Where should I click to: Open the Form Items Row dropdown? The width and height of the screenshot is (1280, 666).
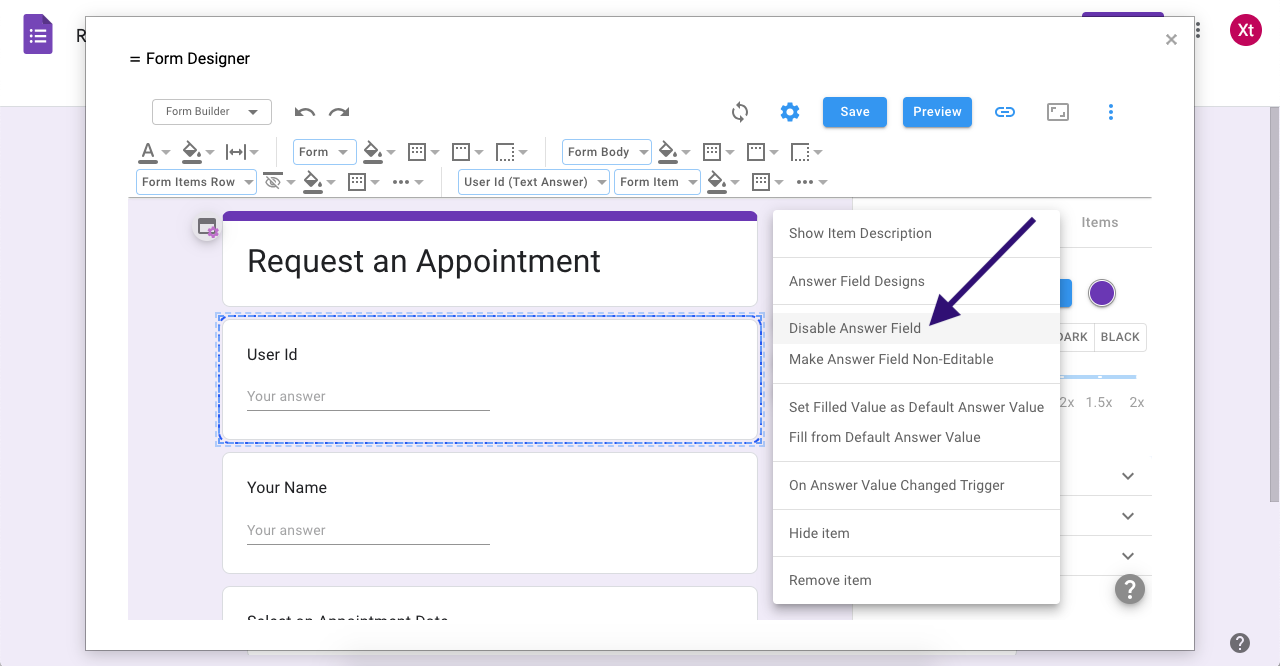point(196,182)
